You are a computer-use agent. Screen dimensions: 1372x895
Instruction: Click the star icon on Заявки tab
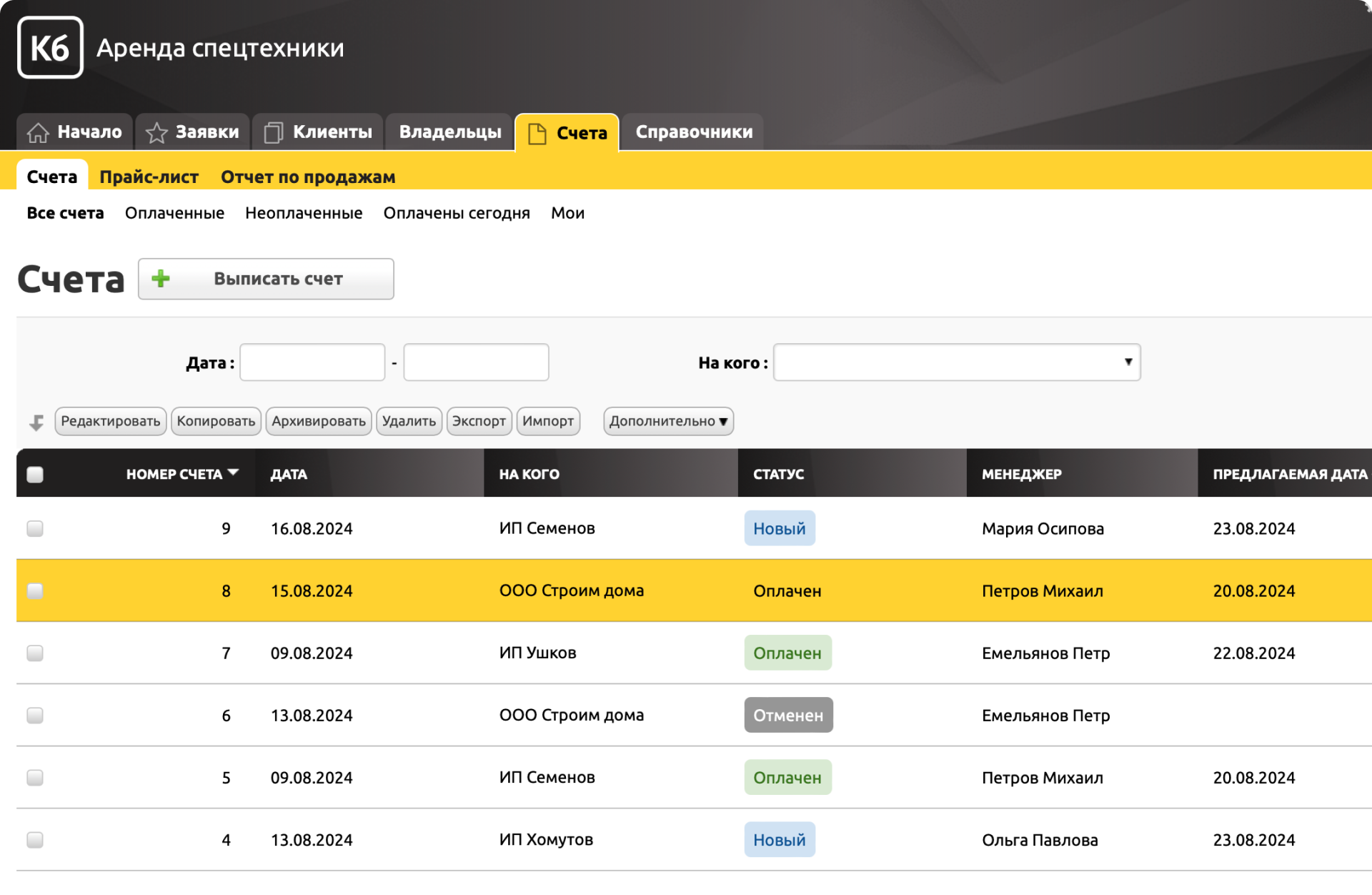(156, 133)
